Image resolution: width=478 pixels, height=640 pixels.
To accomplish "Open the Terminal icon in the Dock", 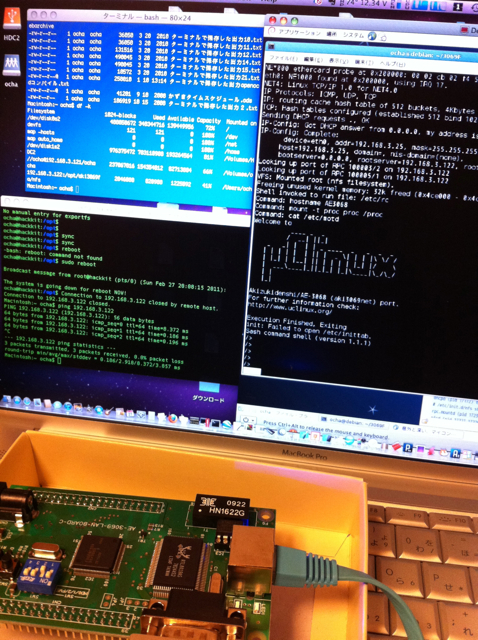I will 215,423.
